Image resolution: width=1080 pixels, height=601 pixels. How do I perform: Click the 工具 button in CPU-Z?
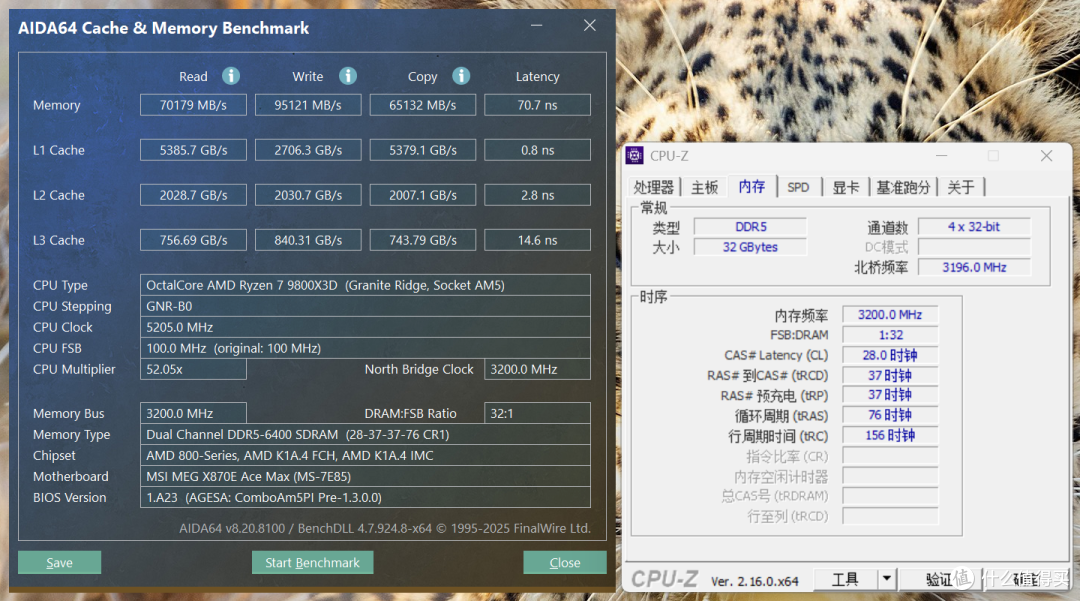(845, 579)
